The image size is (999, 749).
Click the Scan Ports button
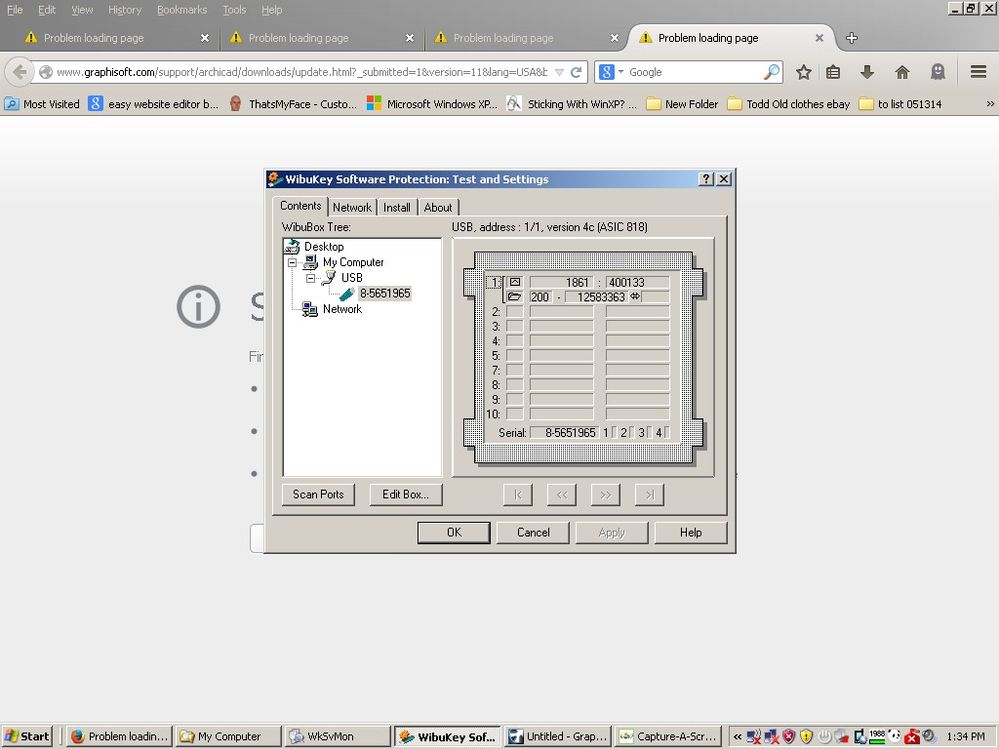tap(318, 494)
